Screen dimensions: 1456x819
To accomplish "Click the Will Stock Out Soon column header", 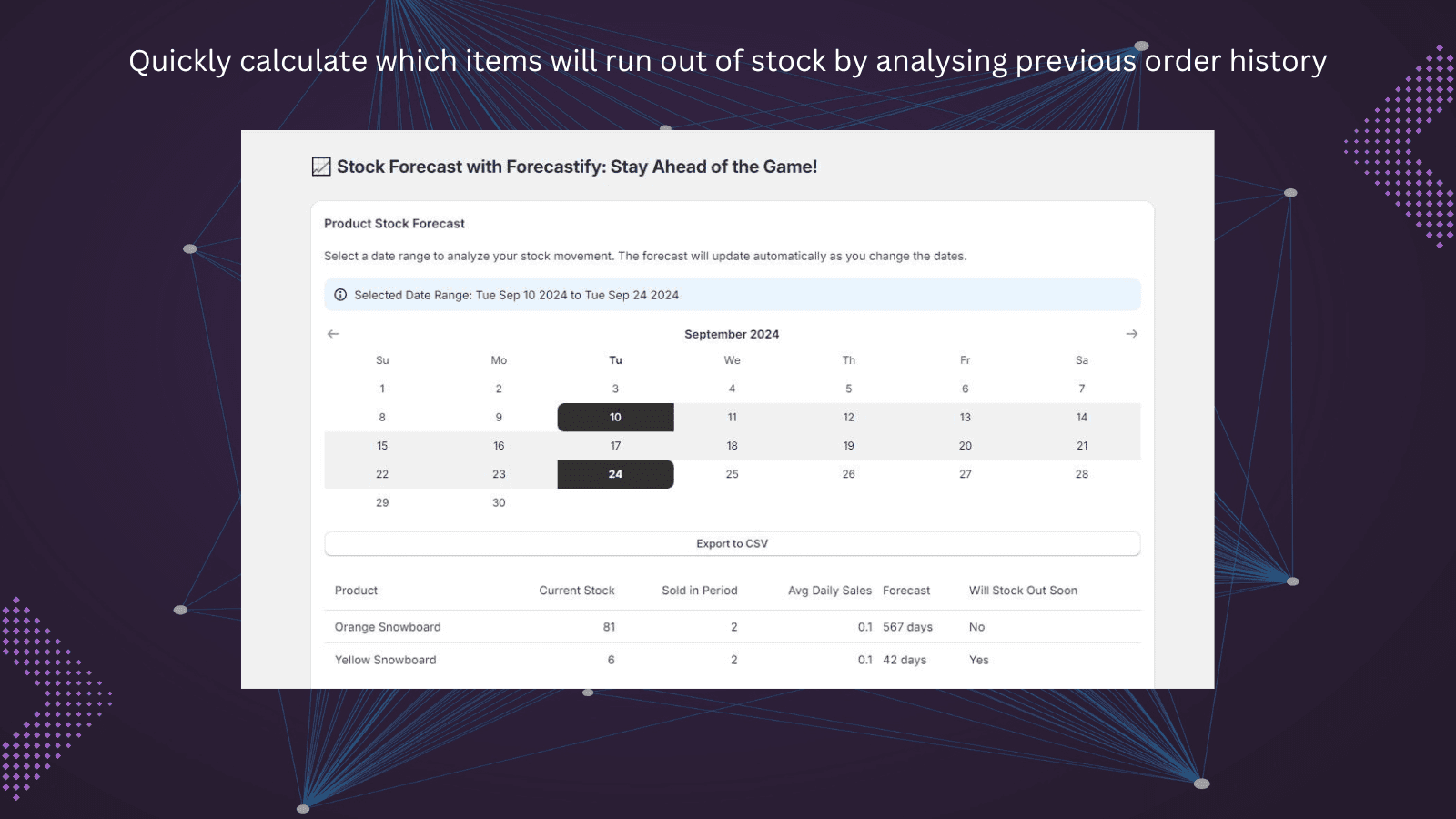I will click(x=1023, y=590).
